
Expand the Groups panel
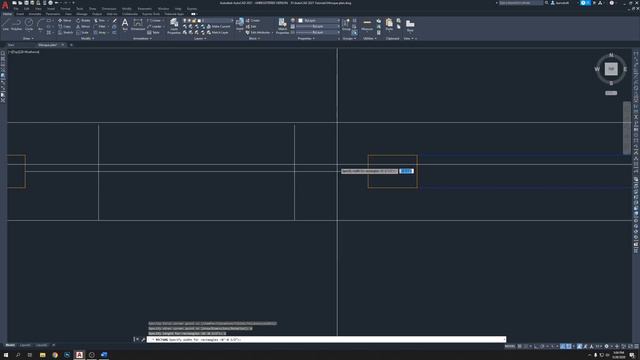click(x=349, y=38)
